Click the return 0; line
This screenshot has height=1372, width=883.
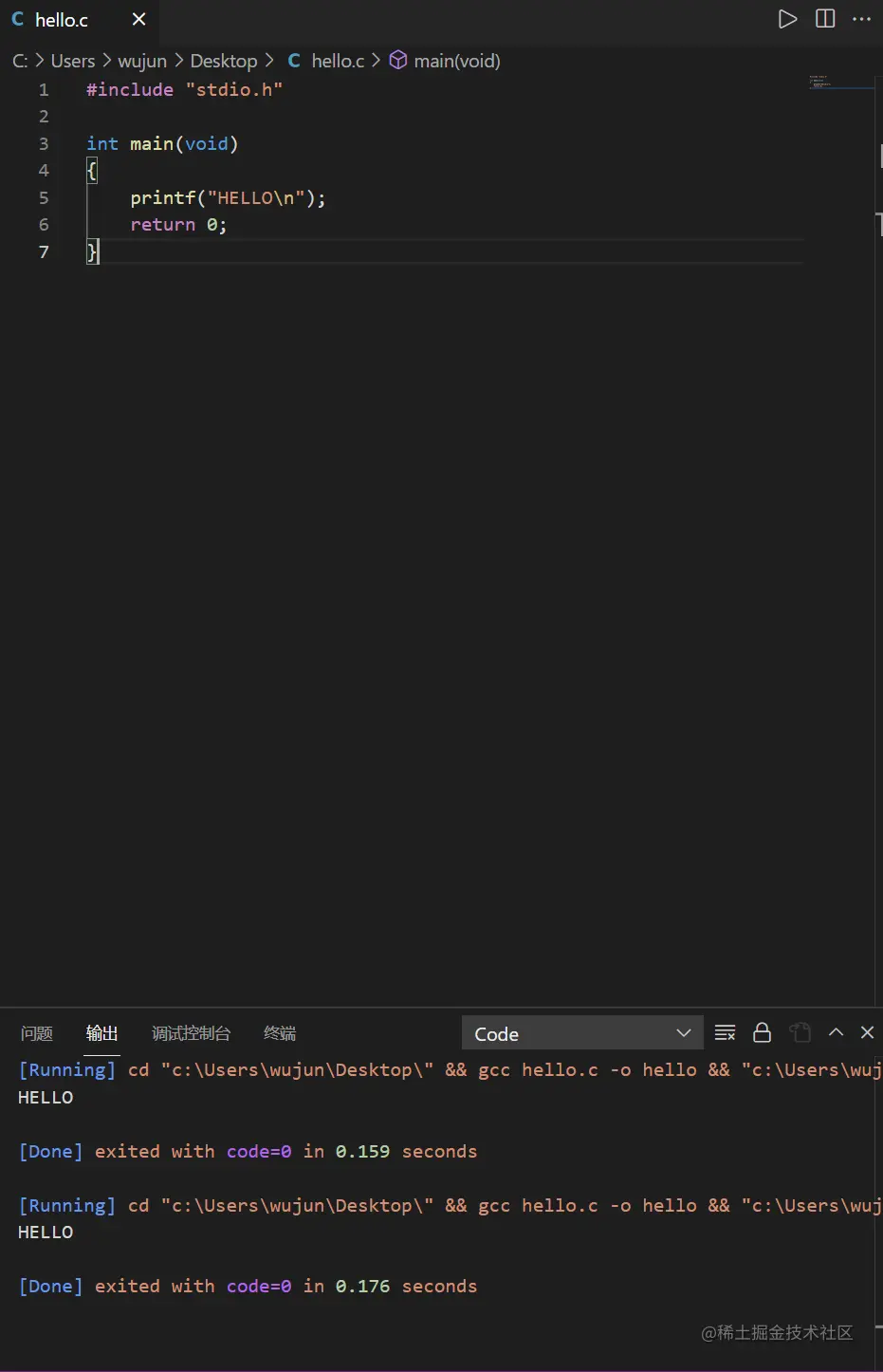pyautogui.click(x=178, y=225)
